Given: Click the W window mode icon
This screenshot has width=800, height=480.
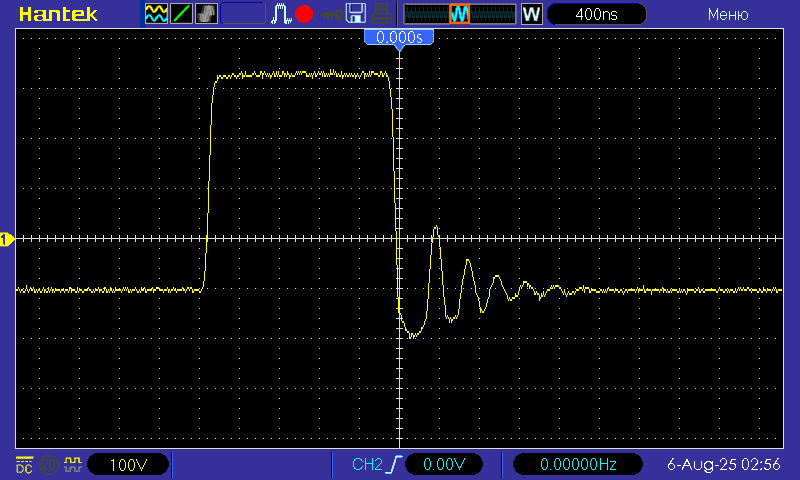Looking at the screenshot, I should [x=532, y=14].
